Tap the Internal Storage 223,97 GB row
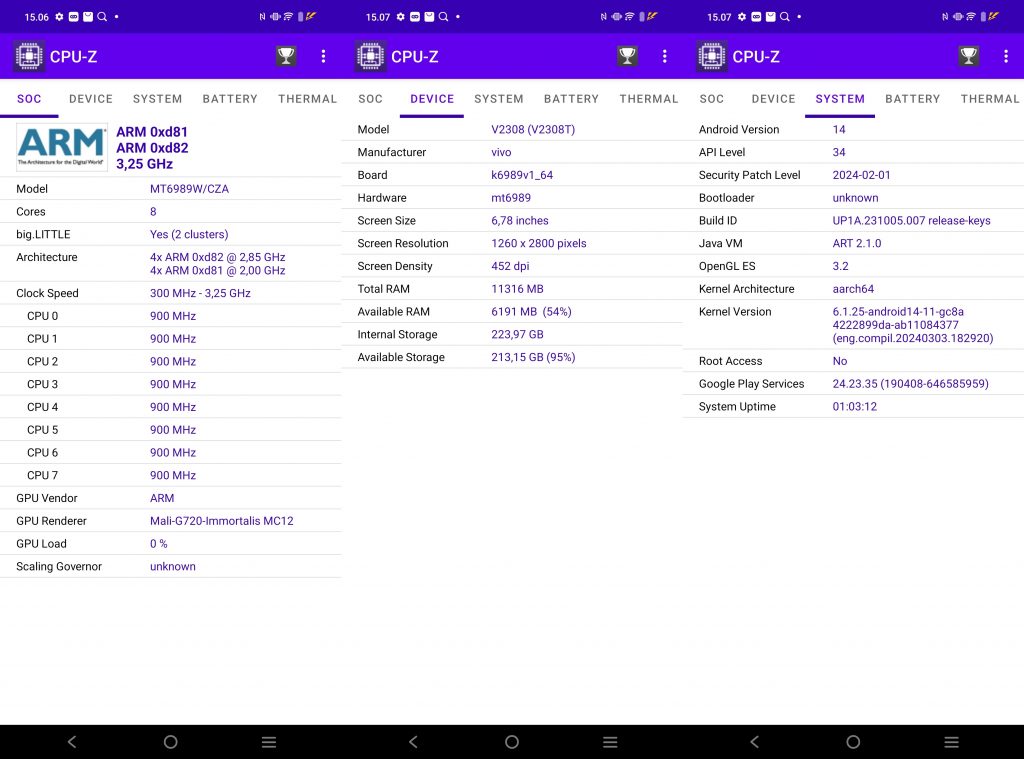This screenshot has height=759, width=1024. point(512,334)
